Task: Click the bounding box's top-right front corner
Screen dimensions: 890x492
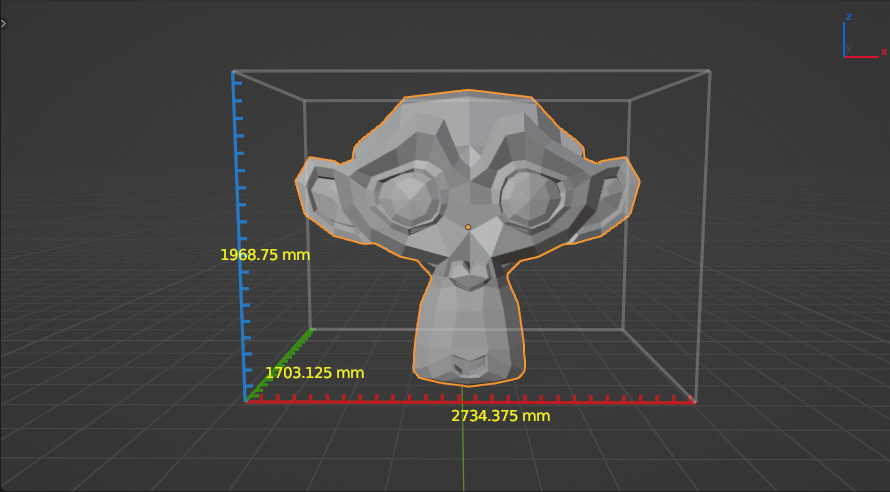Action: click(x=709, y=71)
